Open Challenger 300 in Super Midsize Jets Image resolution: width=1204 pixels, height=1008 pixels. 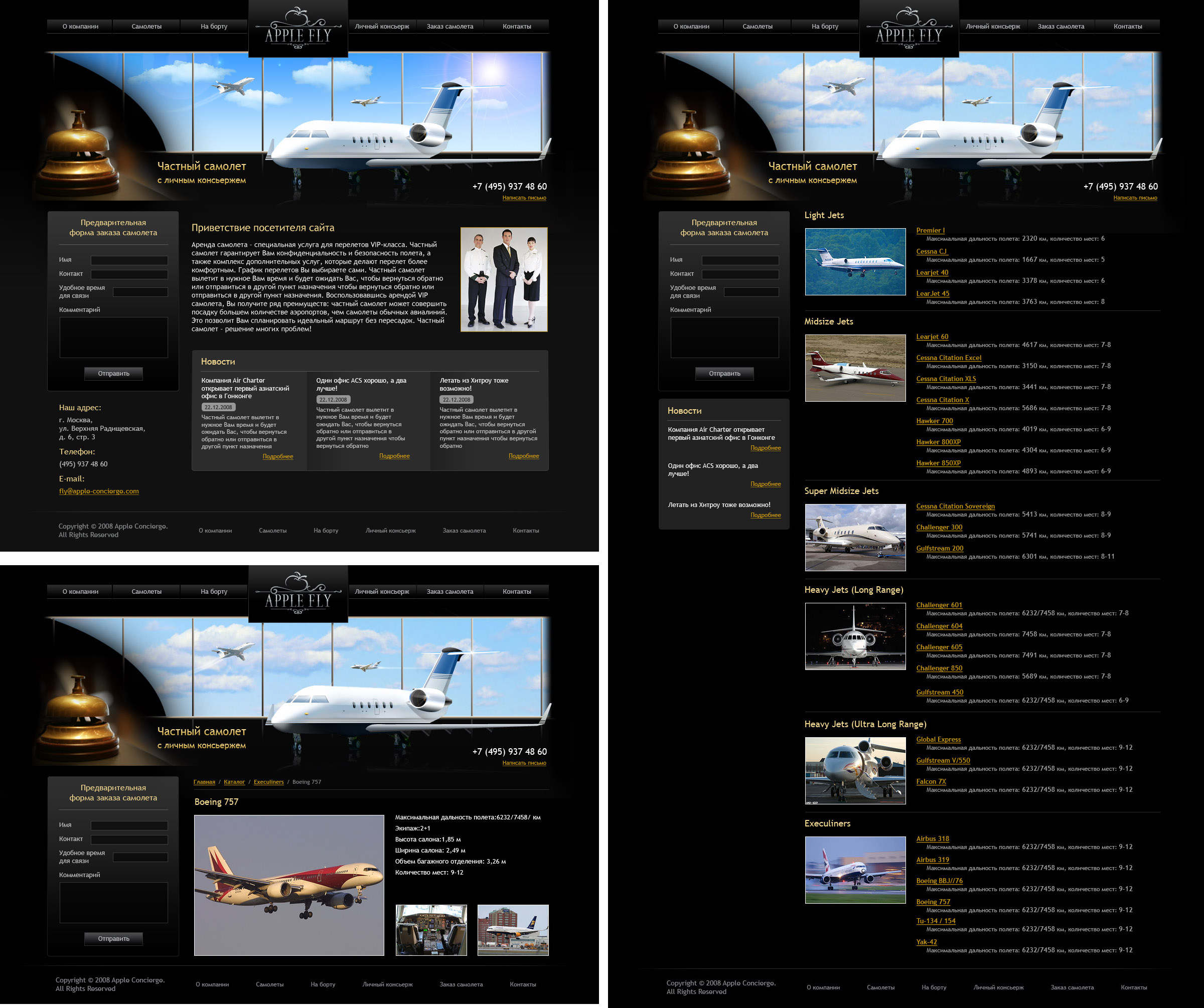(939, 527)
